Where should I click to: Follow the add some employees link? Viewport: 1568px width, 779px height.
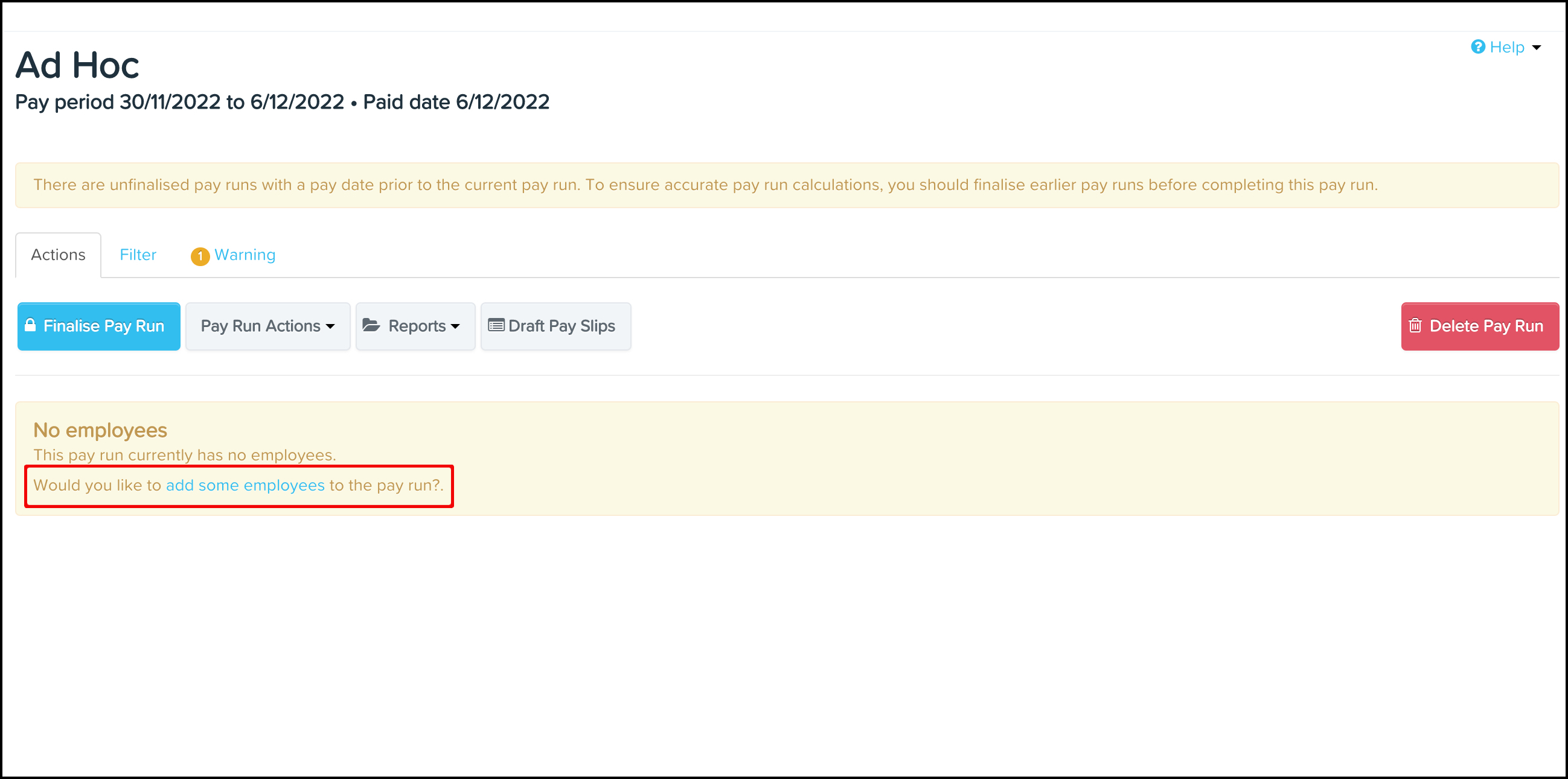(245, 485)
